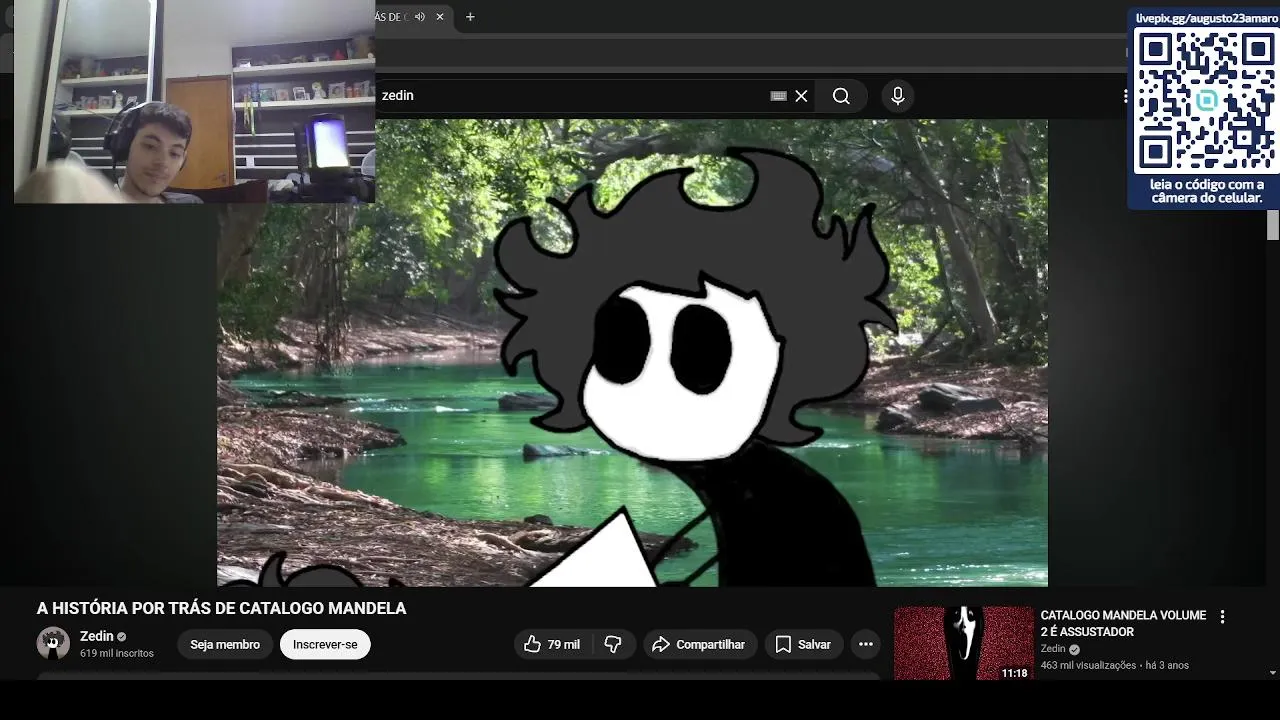Open Zedin channel name link
Image resolution: width=1280 pixels, height=720 pixels.
point(97,636)
